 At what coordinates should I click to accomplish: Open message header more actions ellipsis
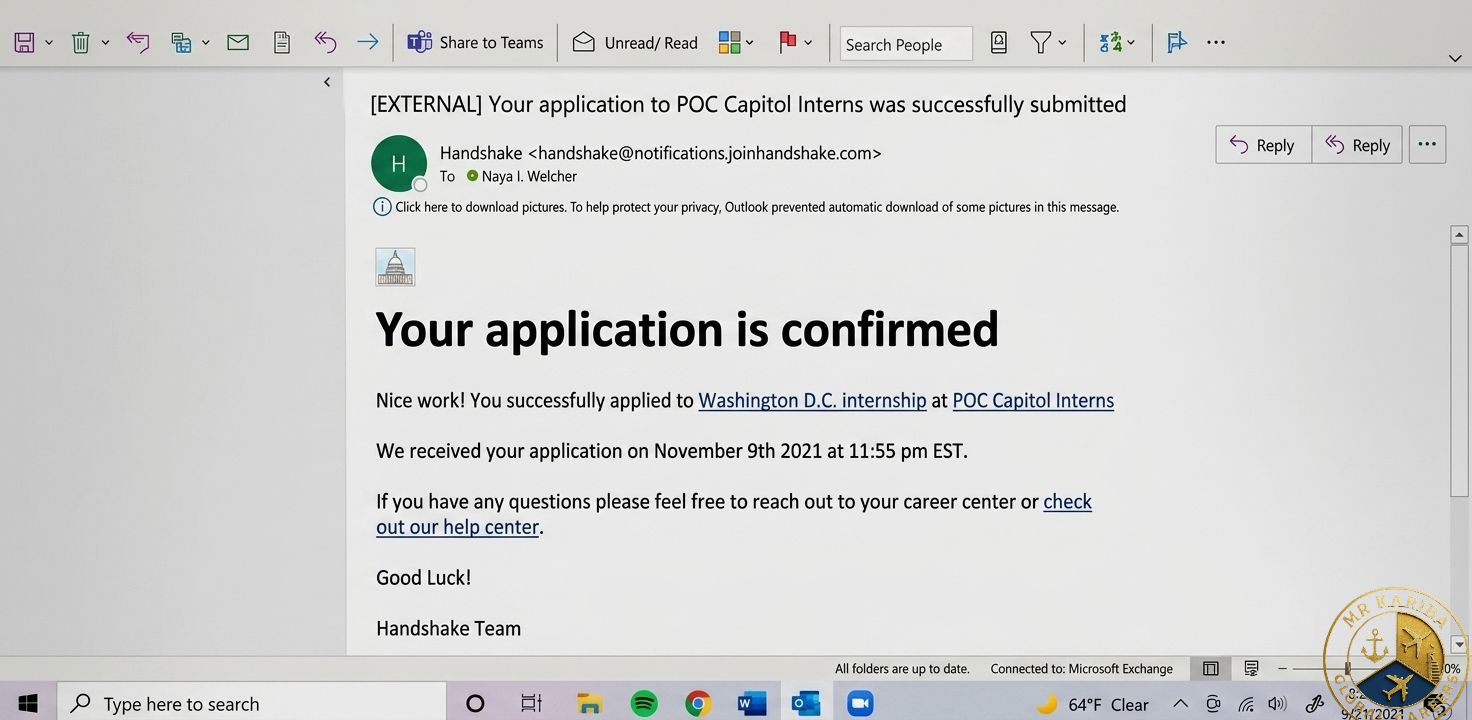click(1427, 145)
